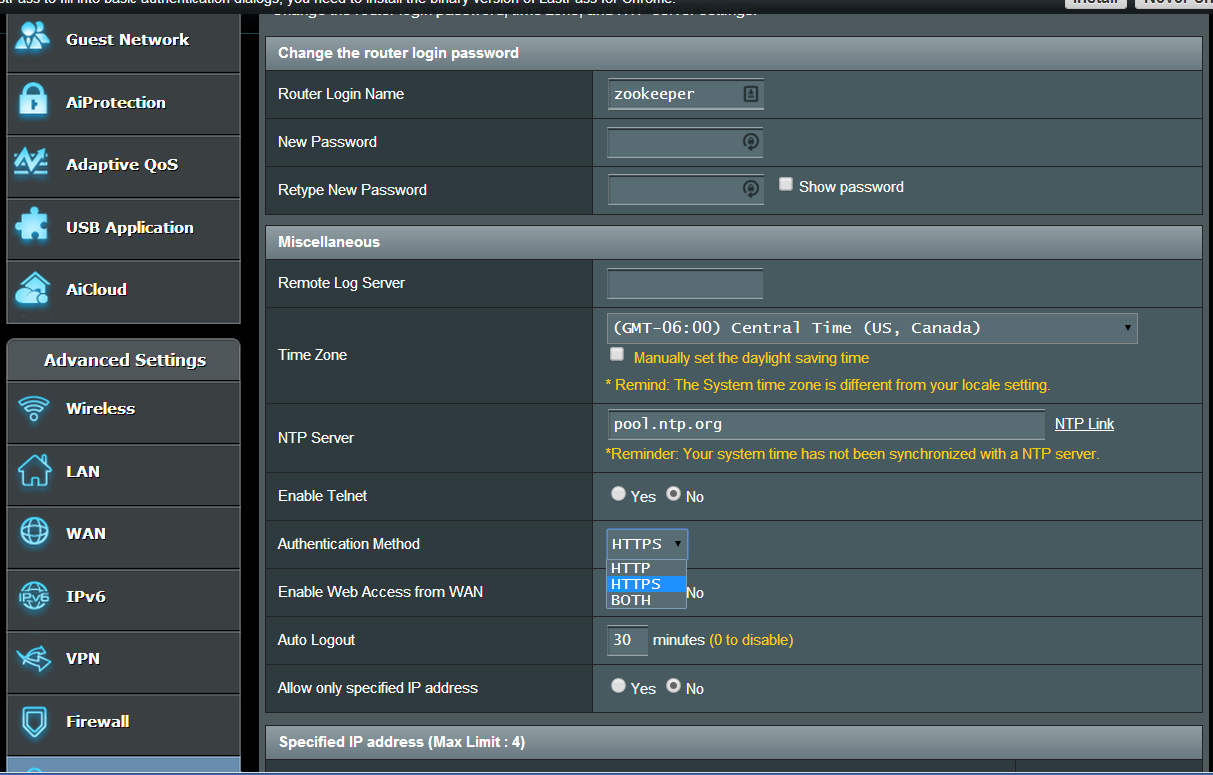The height and width of the screenshot is (775, 1213).
Task: Click the VPN sidebar icon
Action: click(34, 658)
